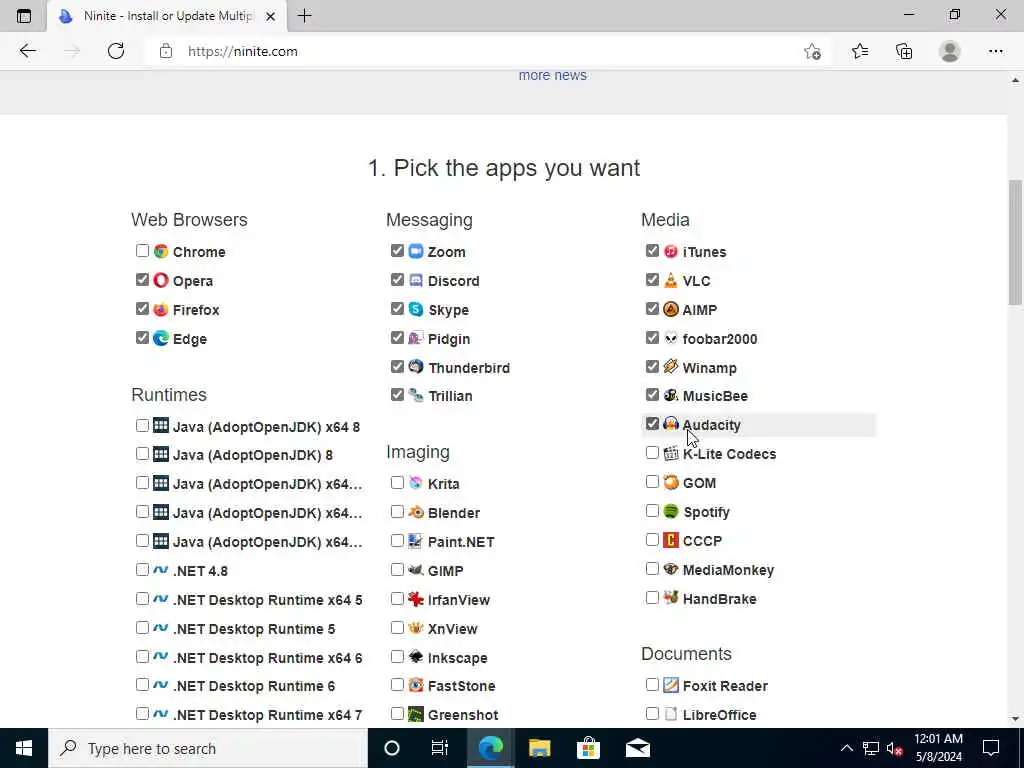Click the MediaMonkey label

pyautogui.click(x=728, y=570)
